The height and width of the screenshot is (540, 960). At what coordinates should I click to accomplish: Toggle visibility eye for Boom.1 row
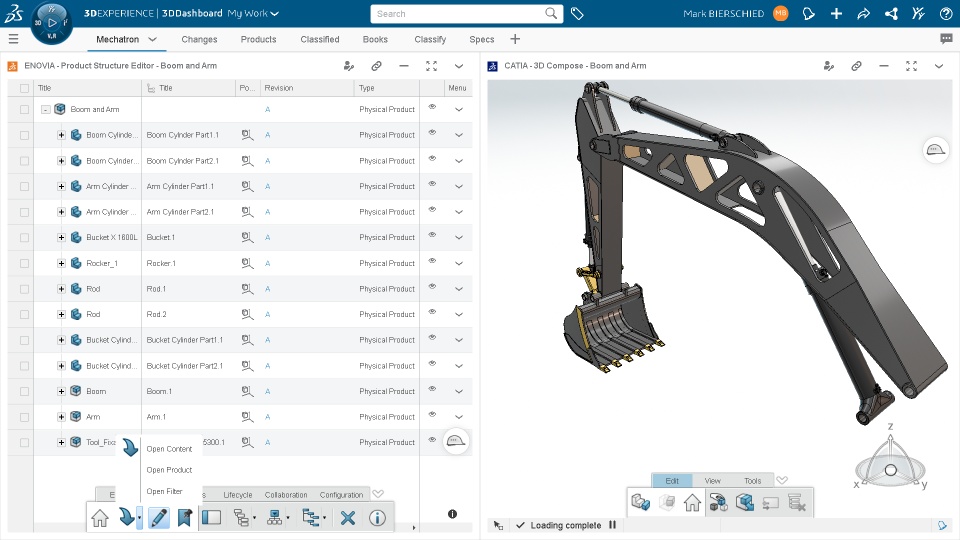(x=432, y=389)
